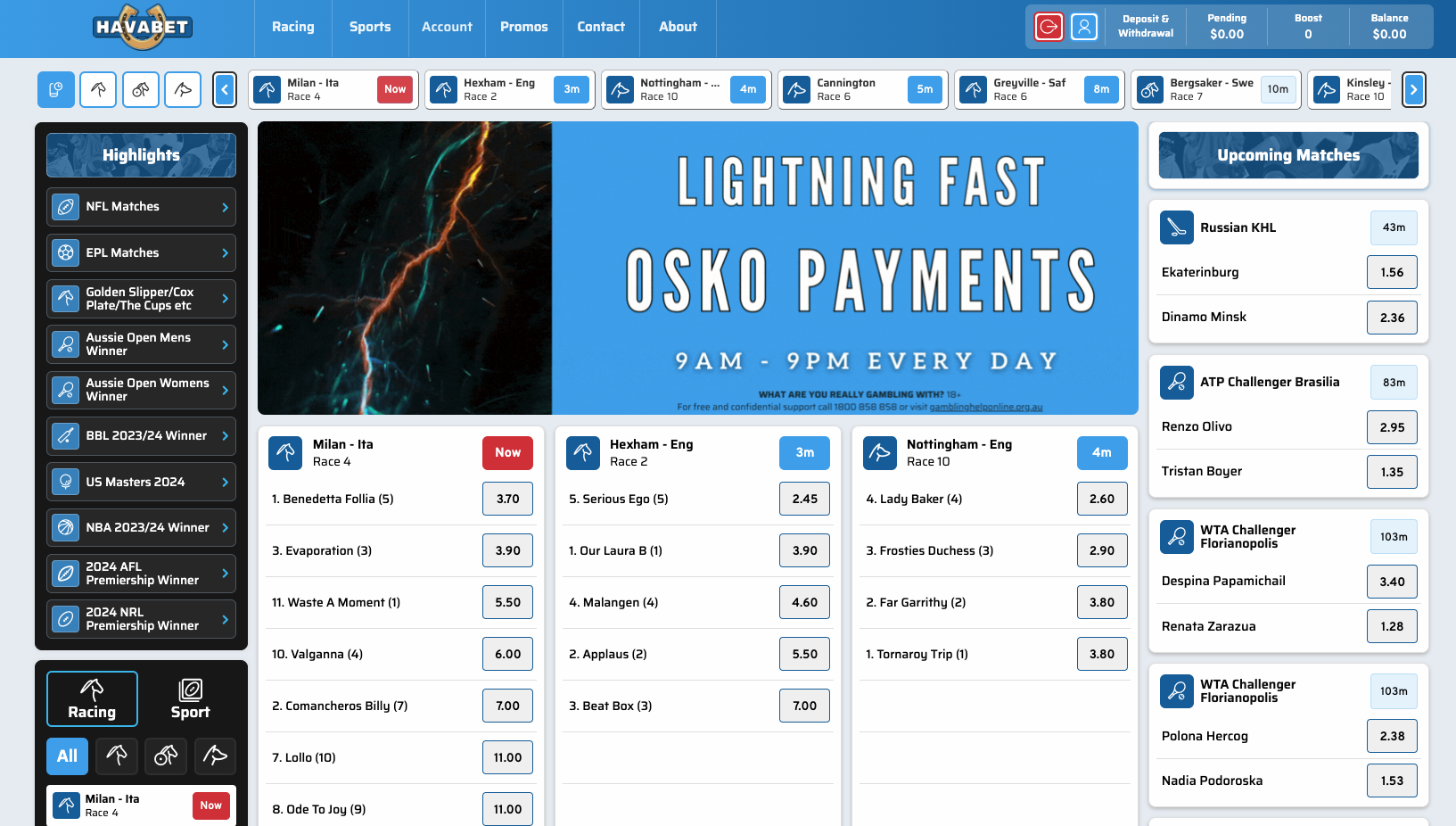Image resolution: width=1456 pixels, height=826 pixels.
Task: Click the BBL 2023/24 Winner cricket icon
Action: tap(66, 436)
